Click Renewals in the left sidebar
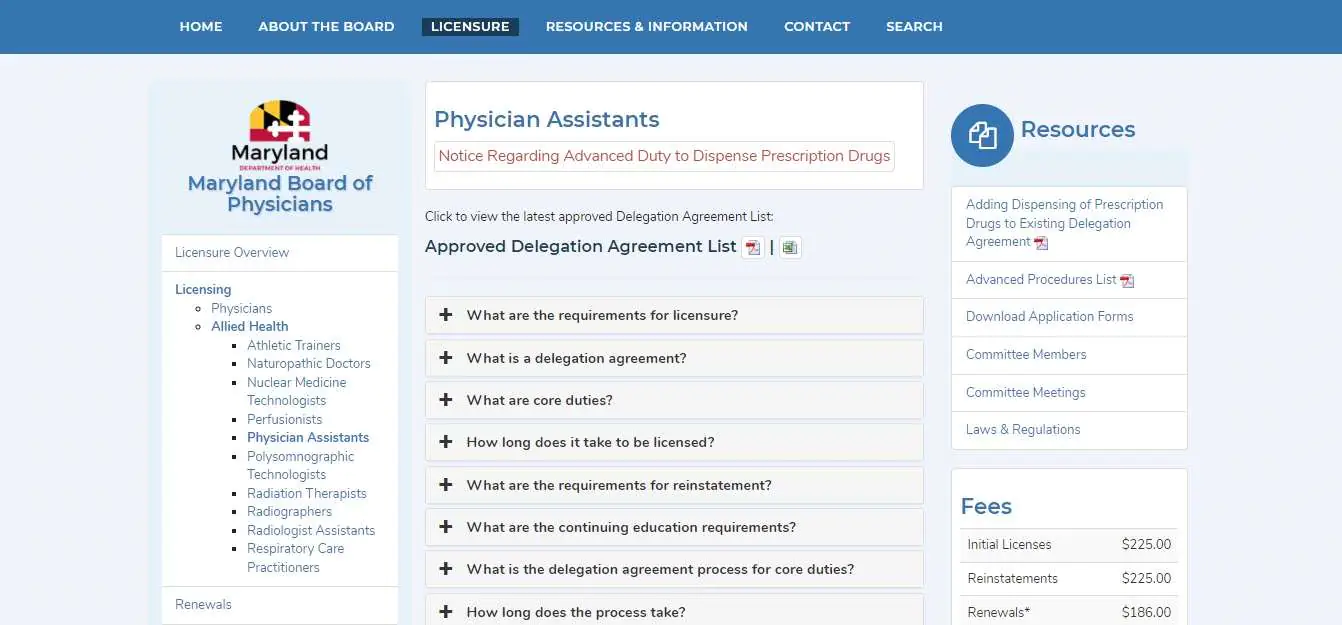The width and height of the screenshot is (1342, 625). point(203,604)
